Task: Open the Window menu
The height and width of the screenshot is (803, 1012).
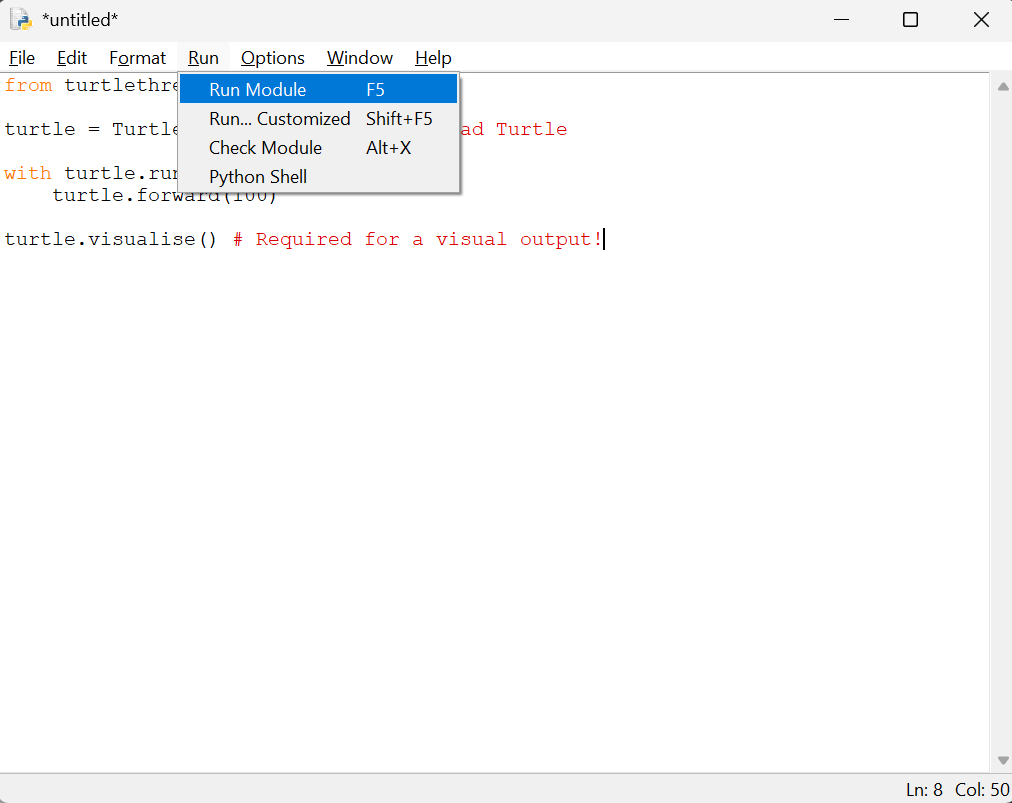Action: tap(360, 58)
